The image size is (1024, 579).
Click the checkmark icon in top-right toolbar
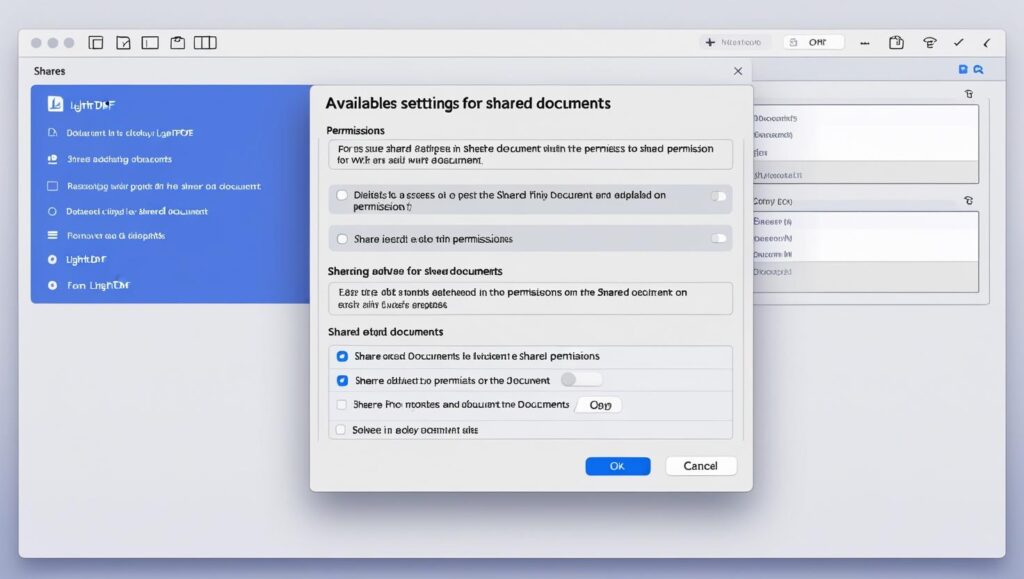(959, 43)
